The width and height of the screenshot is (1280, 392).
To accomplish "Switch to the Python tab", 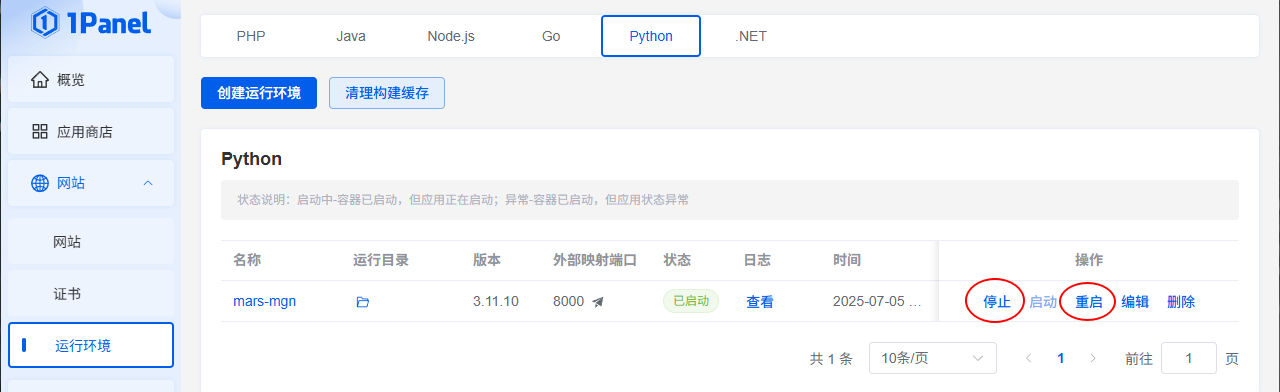I will click(x=651, y=36).
